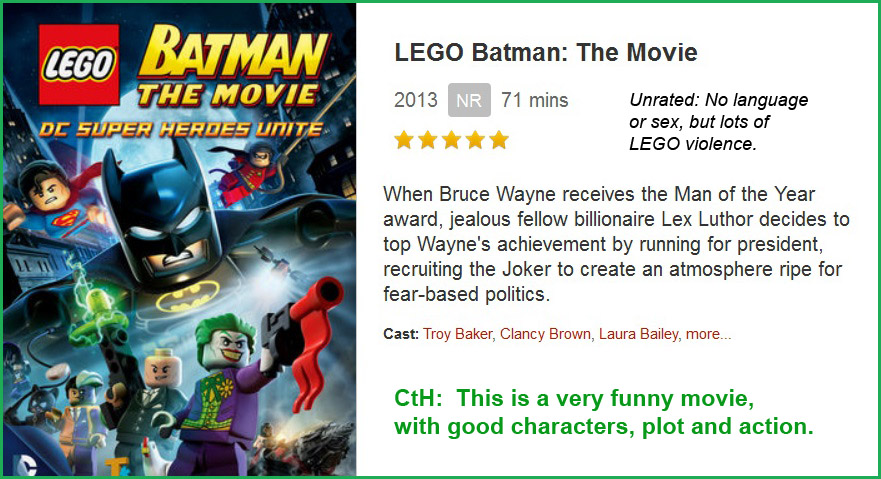
Task: Rate five stars using last star
Action: tap(499, 140)
